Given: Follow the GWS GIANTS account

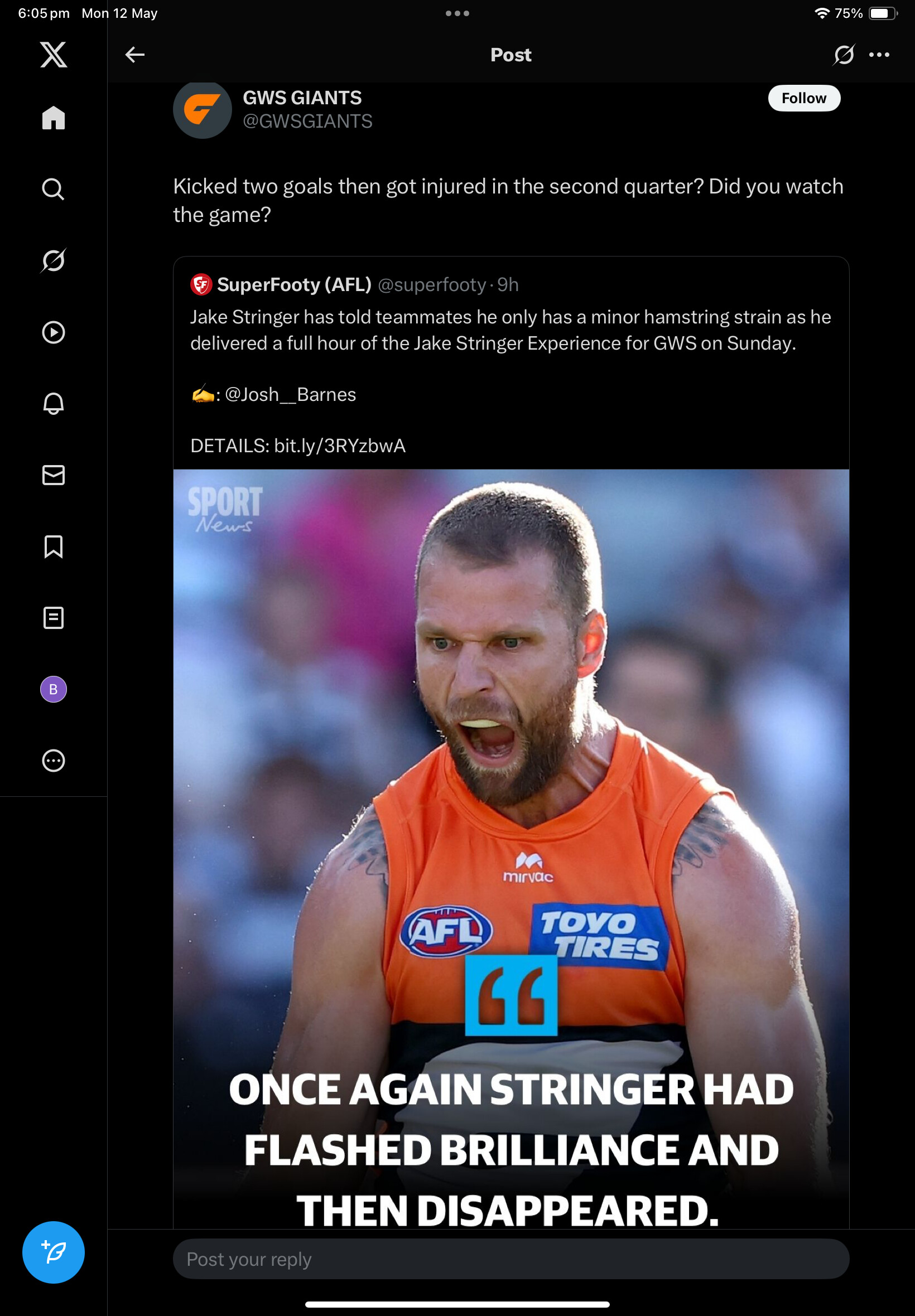Looking at the screenshot, I should tap(804, 99).
